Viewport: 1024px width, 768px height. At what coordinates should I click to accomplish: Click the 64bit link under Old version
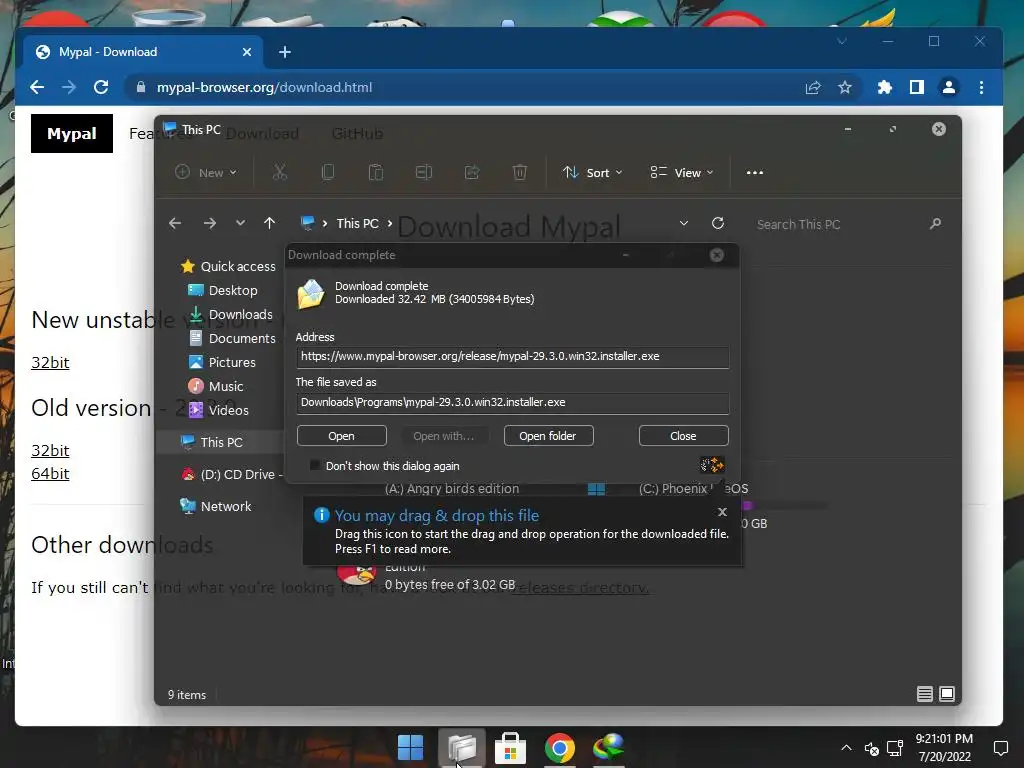click(50, 473)
